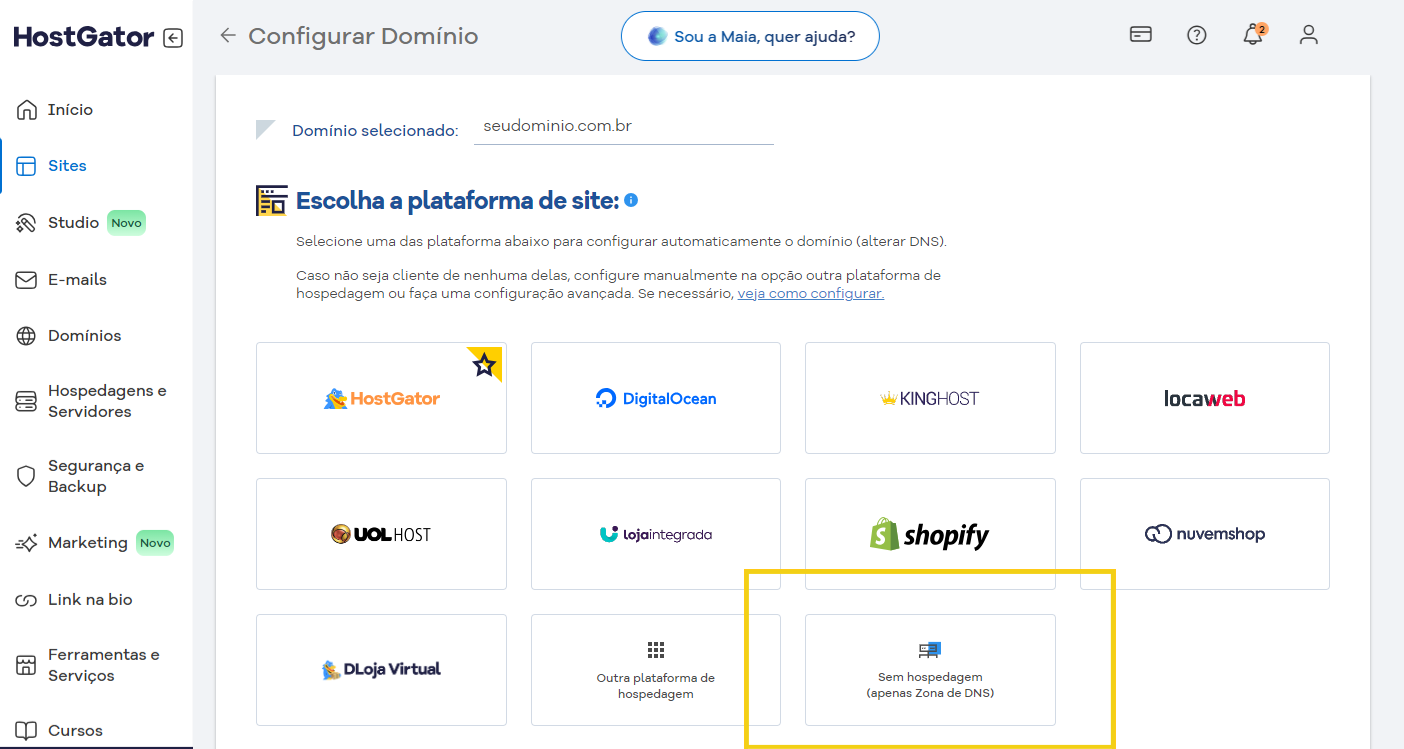Click the star badge on HostGator card
1404x749 pixels.
point(485,365)
